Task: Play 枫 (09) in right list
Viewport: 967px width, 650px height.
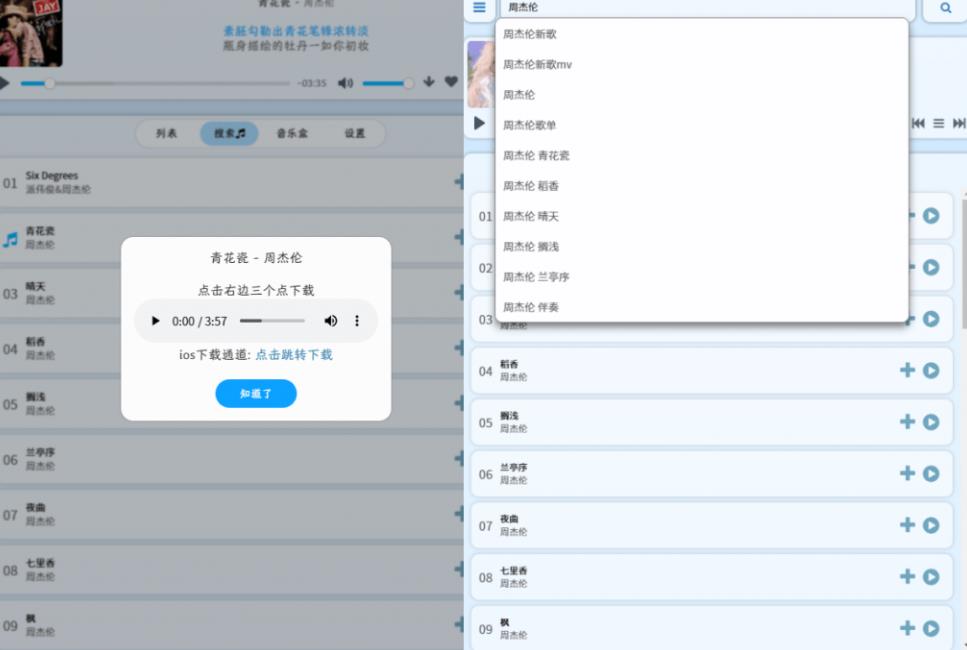Action: pyautogui.click(x=931, y=628)
